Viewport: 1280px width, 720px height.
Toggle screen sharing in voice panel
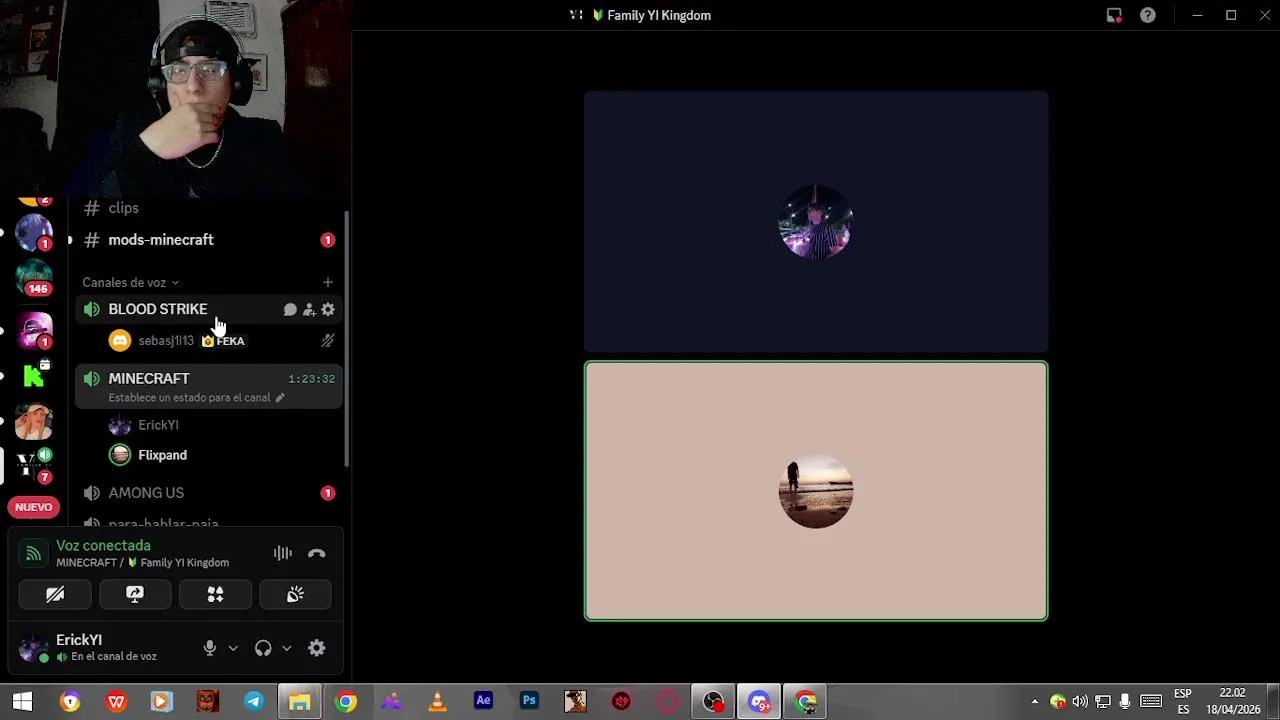[x=135, y=595]
